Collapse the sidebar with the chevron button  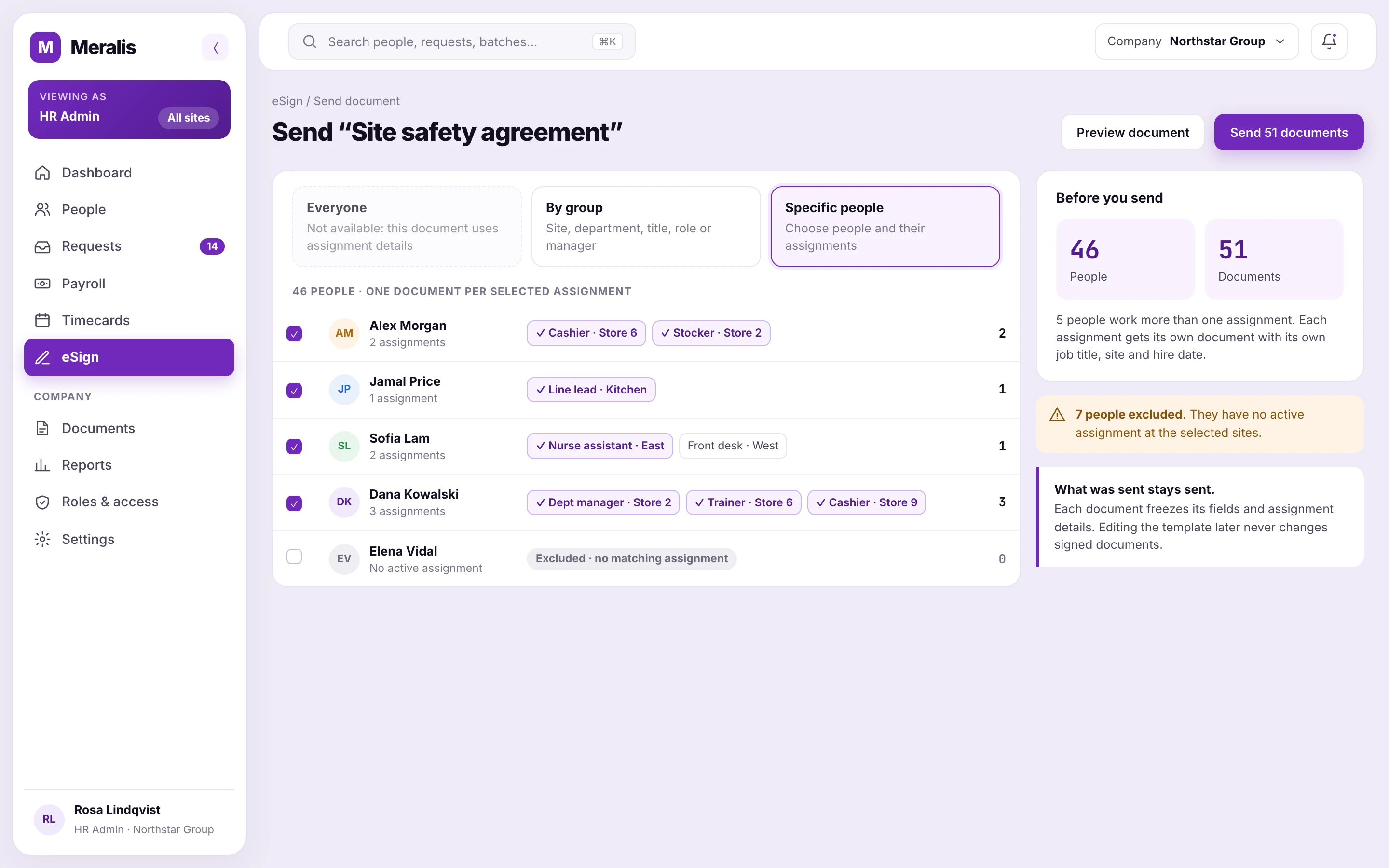click(x=215, y=47)
